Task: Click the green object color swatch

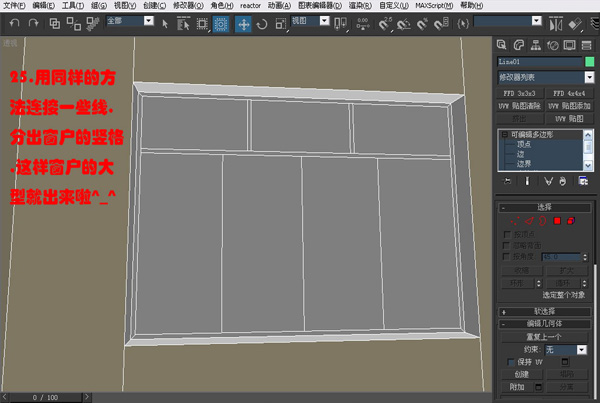Action: coord(589,62)
